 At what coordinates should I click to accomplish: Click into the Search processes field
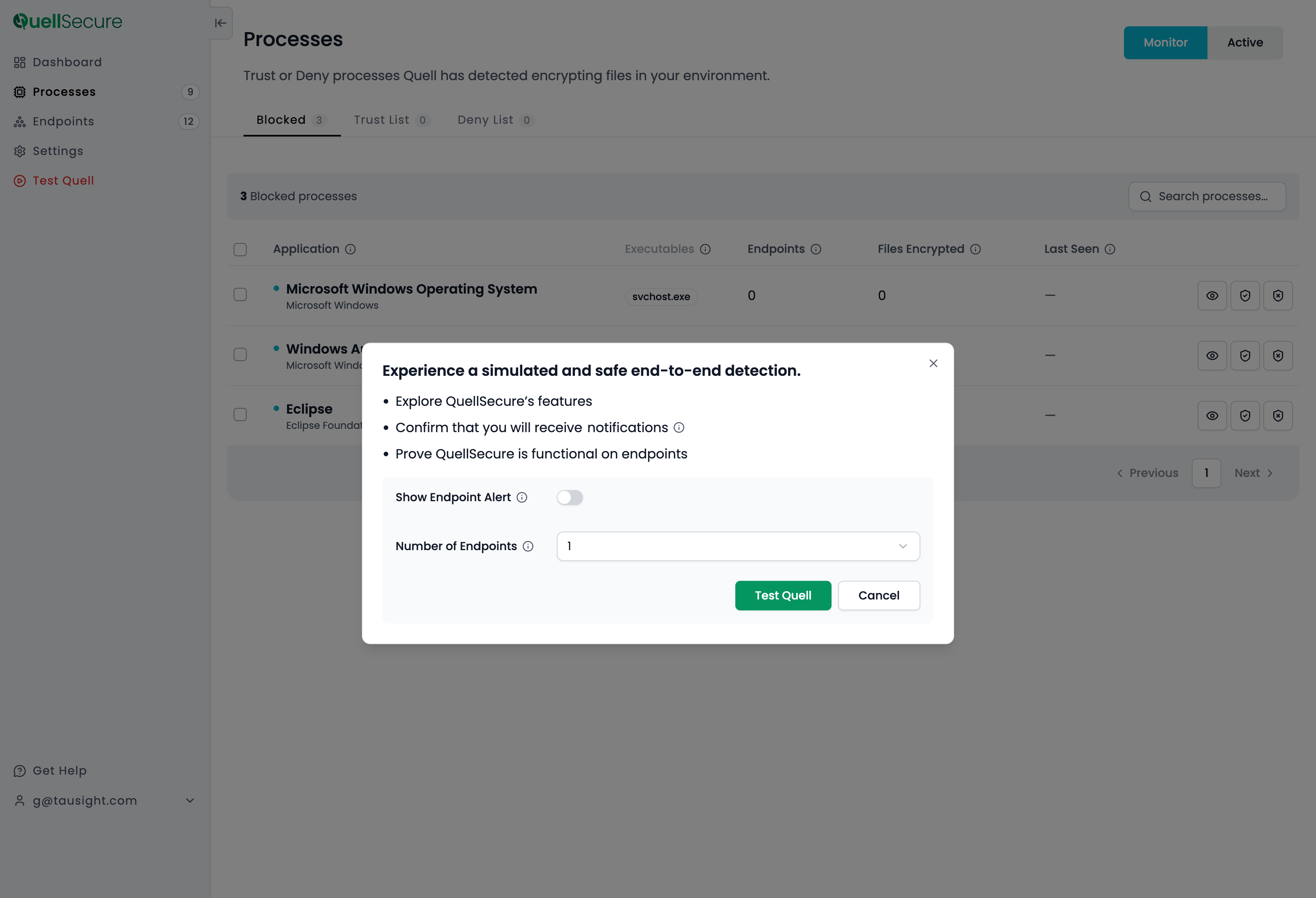(x=1207, y=197)
